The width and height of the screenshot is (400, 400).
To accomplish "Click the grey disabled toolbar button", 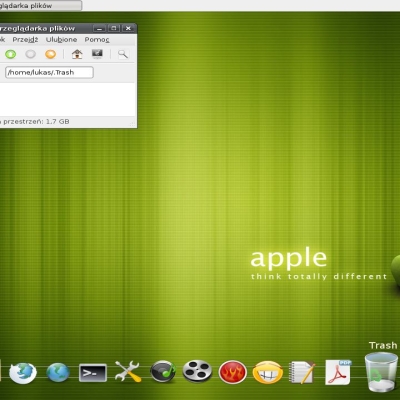I will click(30, 54).
